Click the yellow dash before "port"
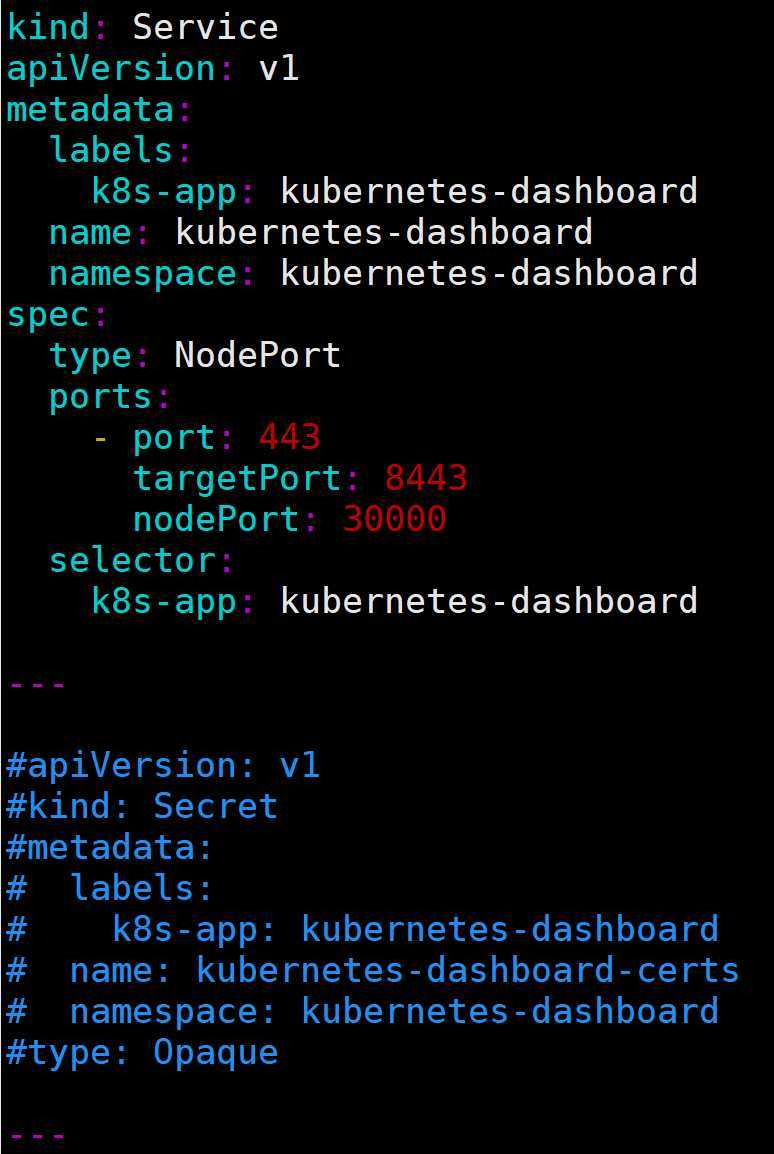This screenshot has height=1154, width=774. pos(99,437)
